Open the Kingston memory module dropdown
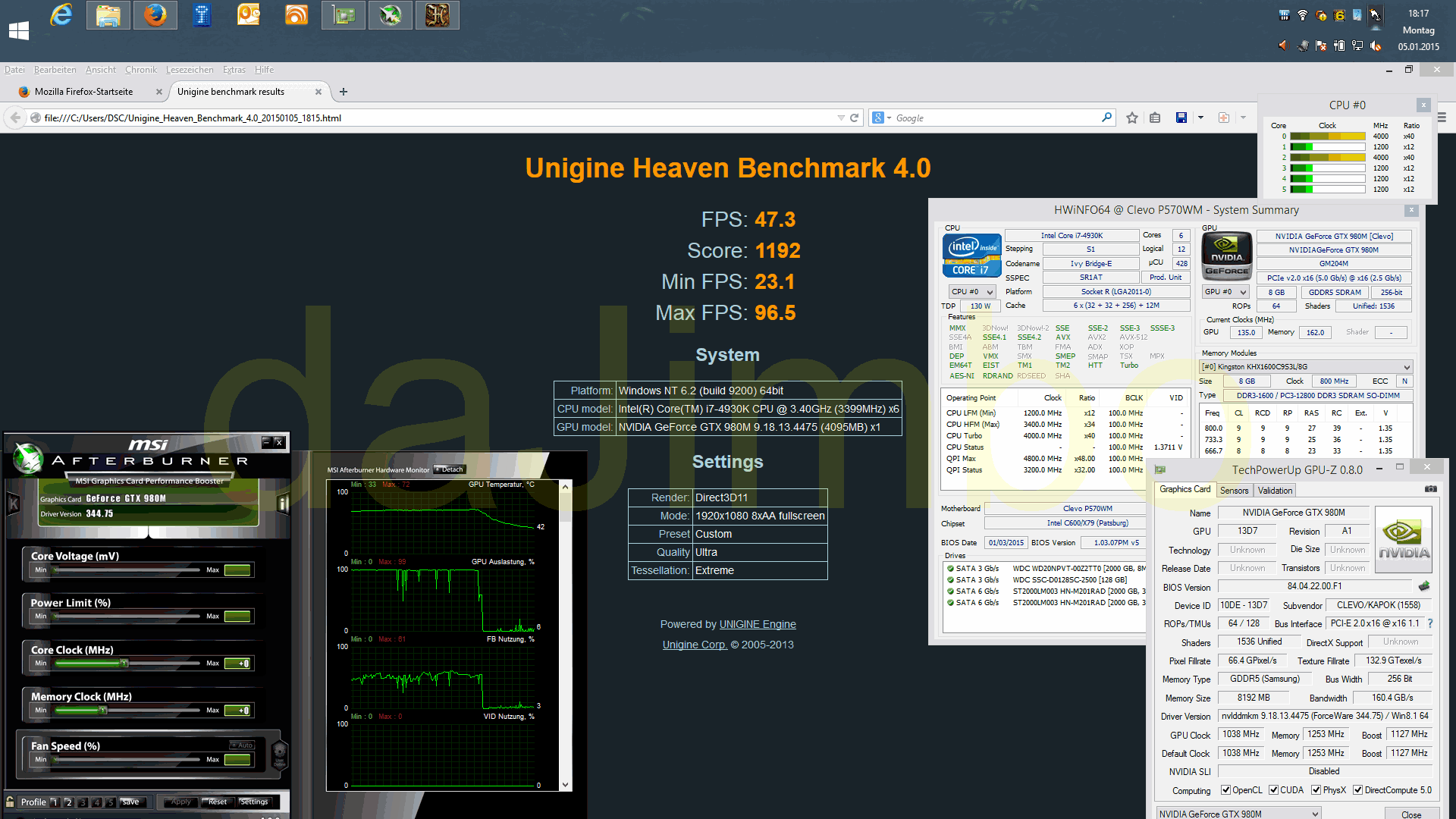This screenshot has height=819, width=1456. pos(1305,367)
